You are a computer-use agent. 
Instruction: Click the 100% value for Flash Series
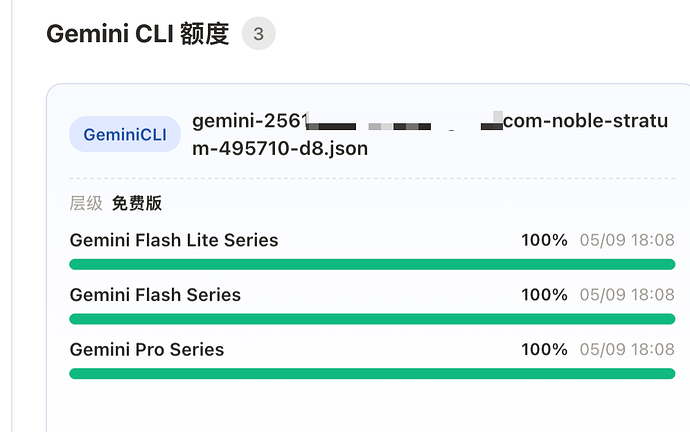(544, 295)
